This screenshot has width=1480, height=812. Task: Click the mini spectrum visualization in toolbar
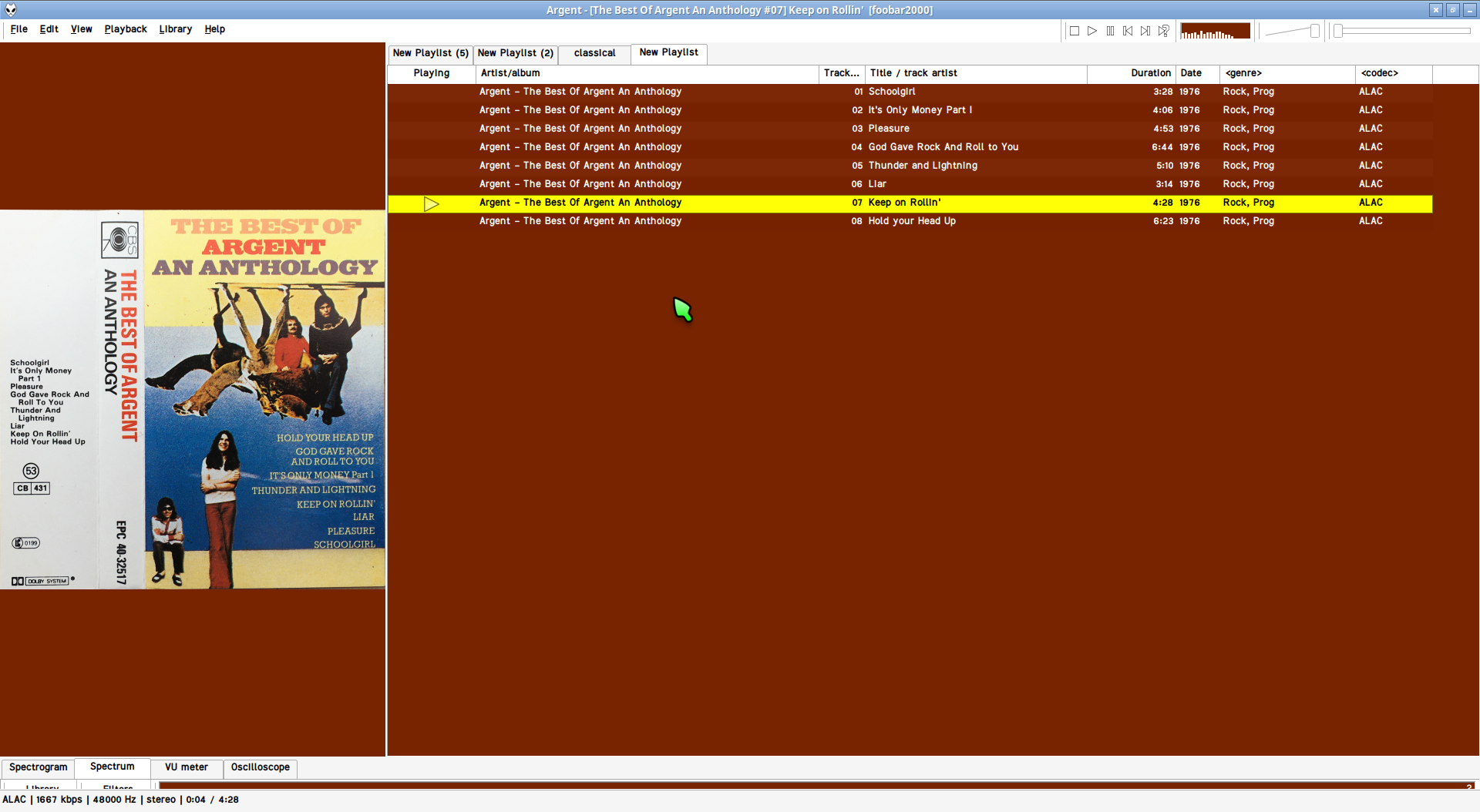click(1215, 31)
